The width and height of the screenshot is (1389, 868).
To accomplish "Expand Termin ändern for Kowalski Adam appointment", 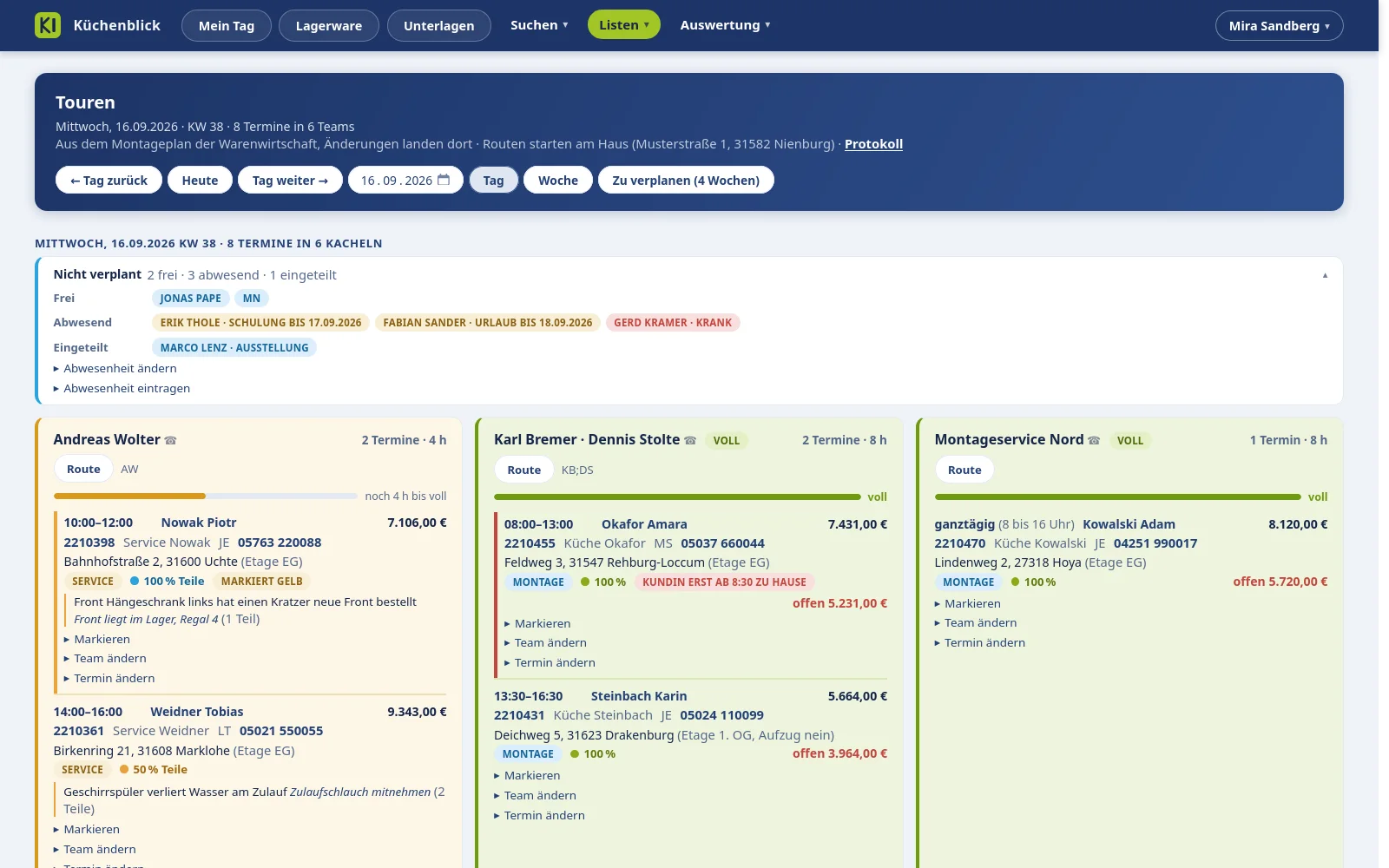I will [980, 642].
